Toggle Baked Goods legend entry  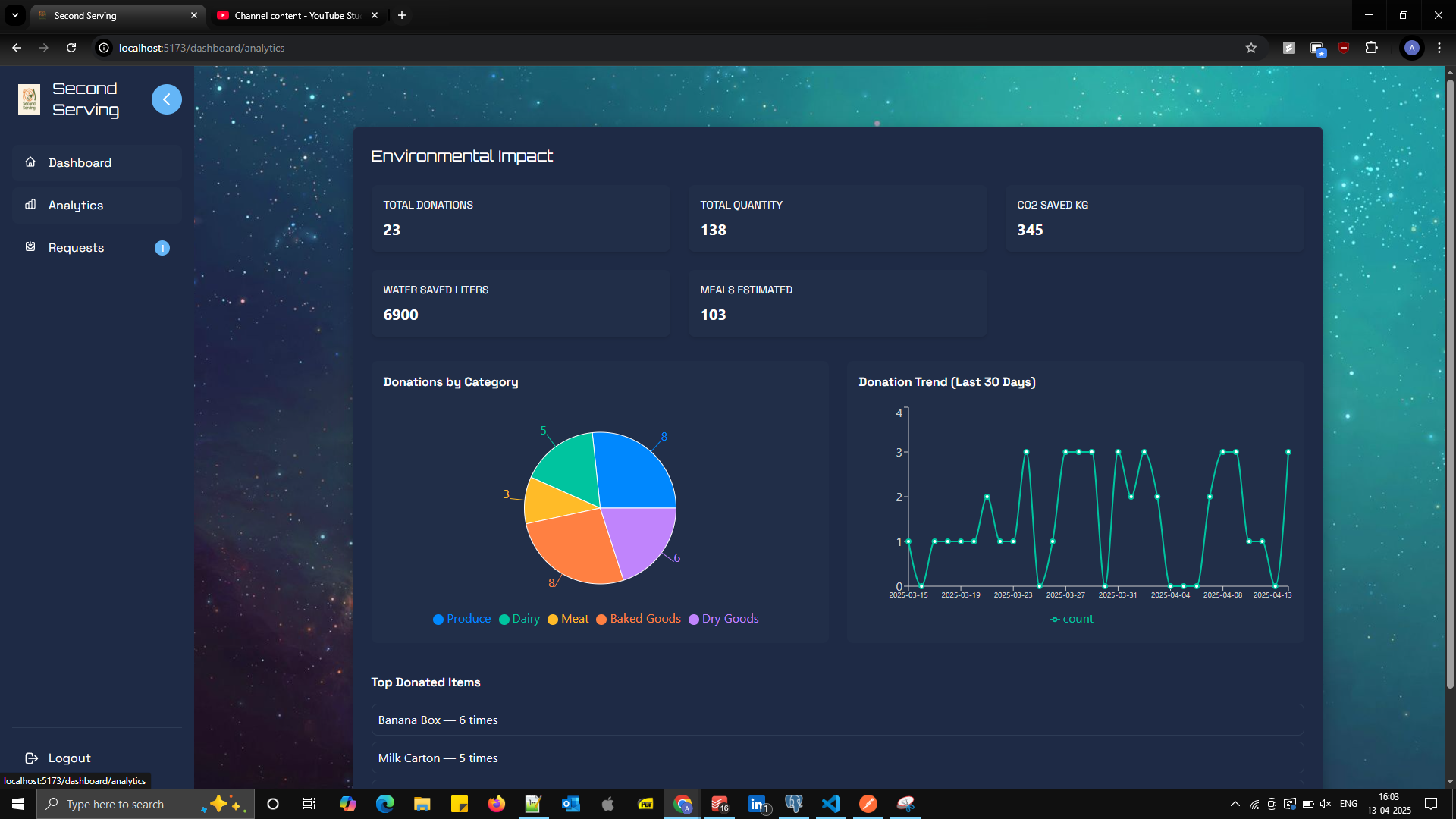coord(638,619)
